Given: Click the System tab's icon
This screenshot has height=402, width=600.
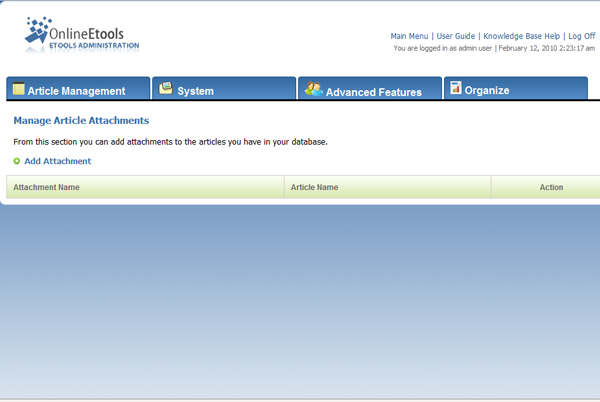Looking at the screenshot, I should point(166,89).
